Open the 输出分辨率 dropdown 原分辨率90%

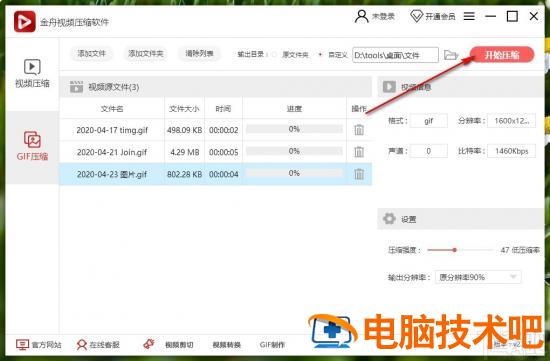click(478, 277)
